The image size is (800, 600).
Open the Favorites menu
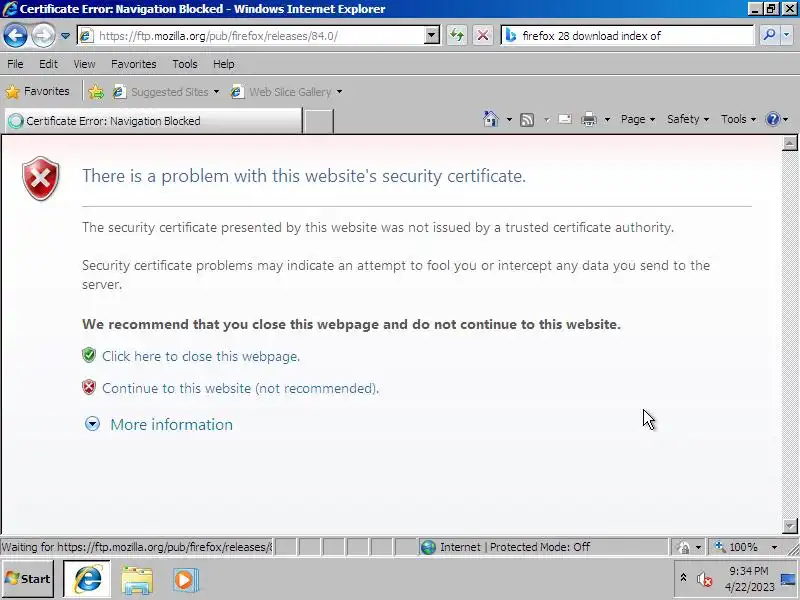[134, 64]
